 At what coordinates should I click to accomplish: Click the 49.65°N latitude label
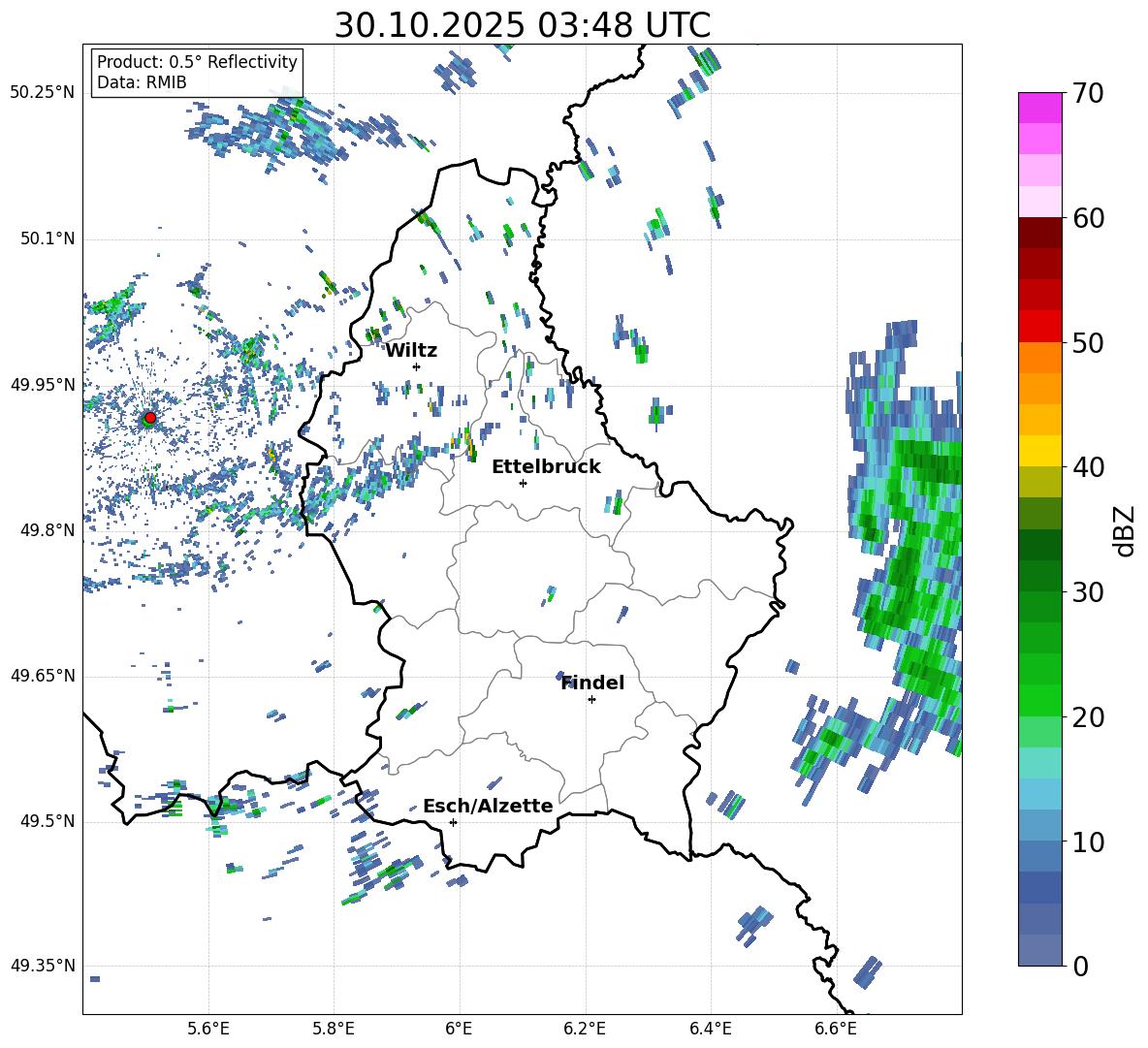click(43, 676)
